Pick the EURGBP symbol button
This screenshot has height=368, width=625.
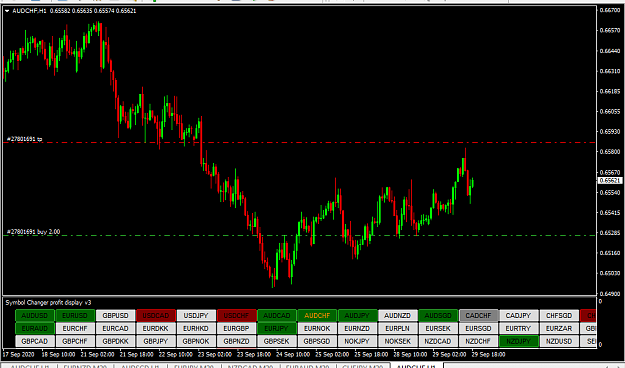click(x=236, y=329)
